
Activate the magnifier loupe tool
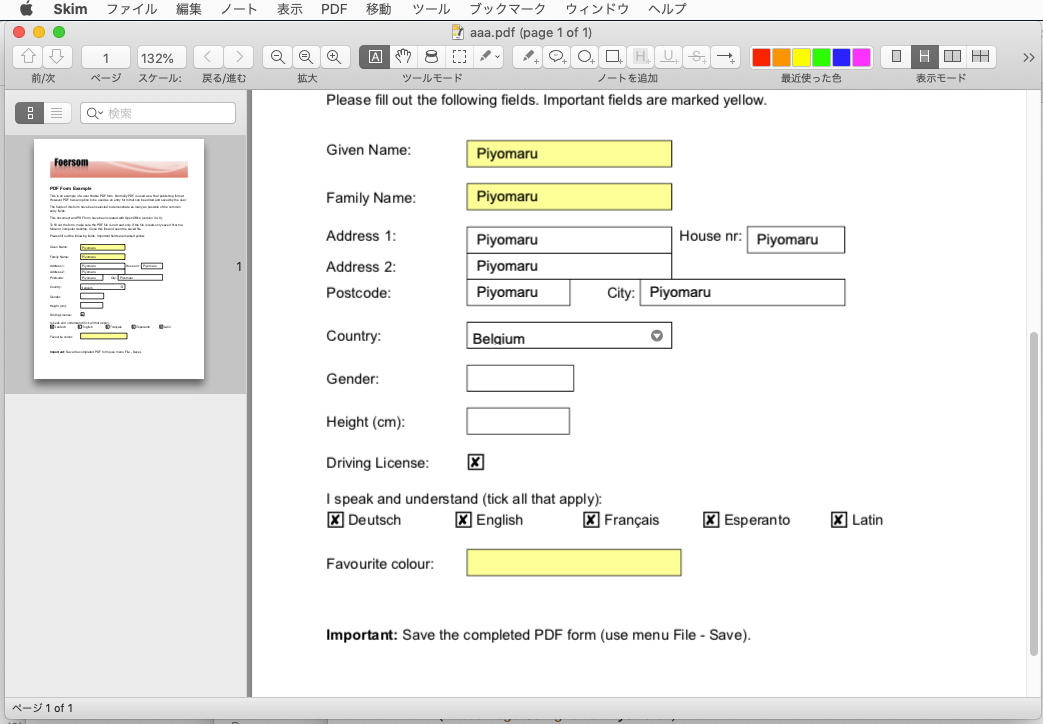pyautogui.click(x=430, y=57)
